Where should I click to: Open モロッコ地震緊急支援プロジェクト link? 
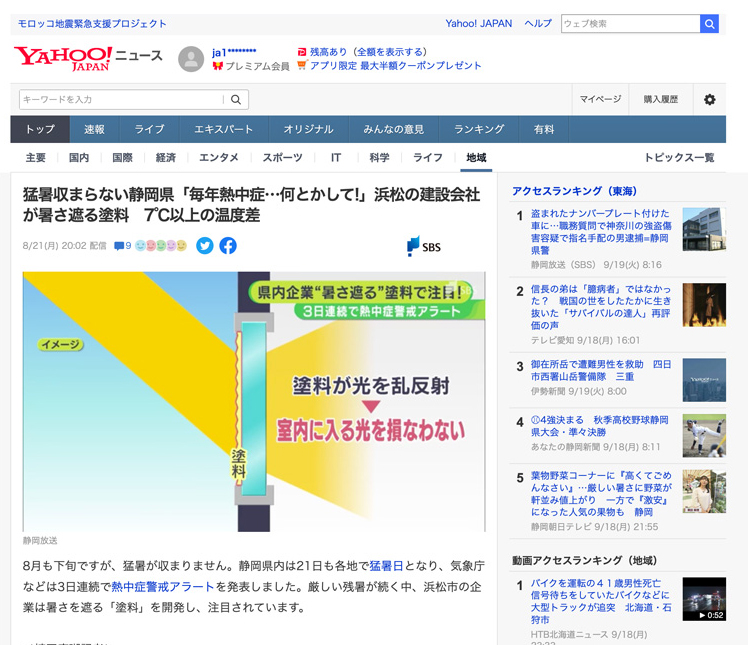coord(92,24)
